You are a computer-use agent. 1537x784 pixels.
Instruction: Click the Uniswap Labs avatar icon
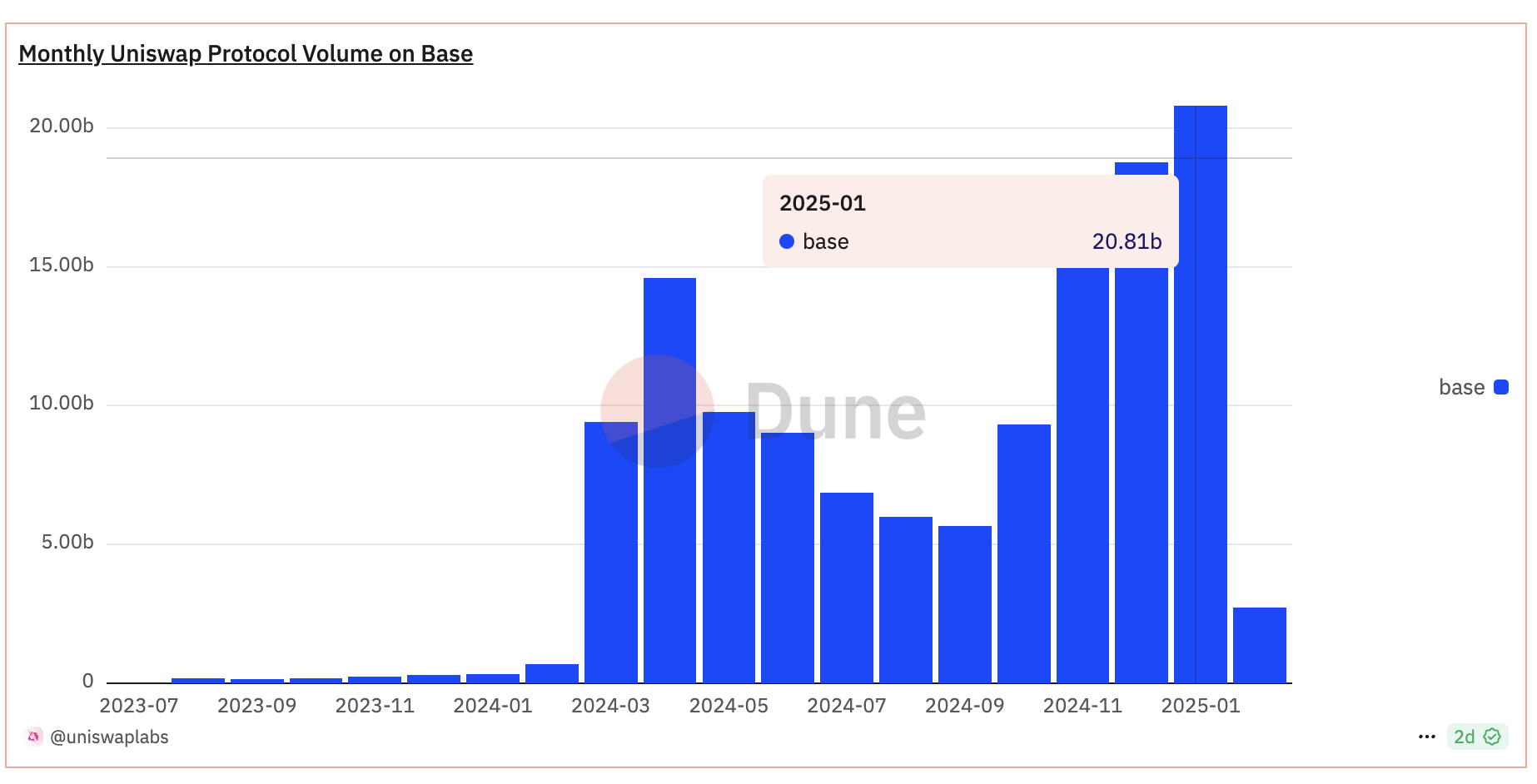click(x=33, y=737)
